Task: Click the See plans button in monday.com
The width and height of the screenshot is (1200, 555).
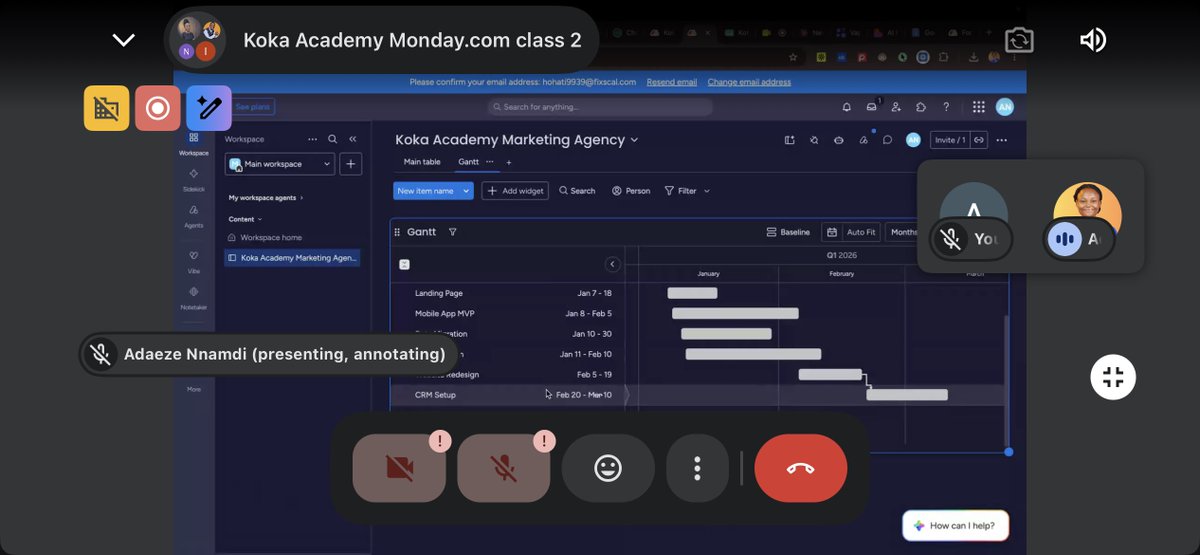Action: pos(253,106)
